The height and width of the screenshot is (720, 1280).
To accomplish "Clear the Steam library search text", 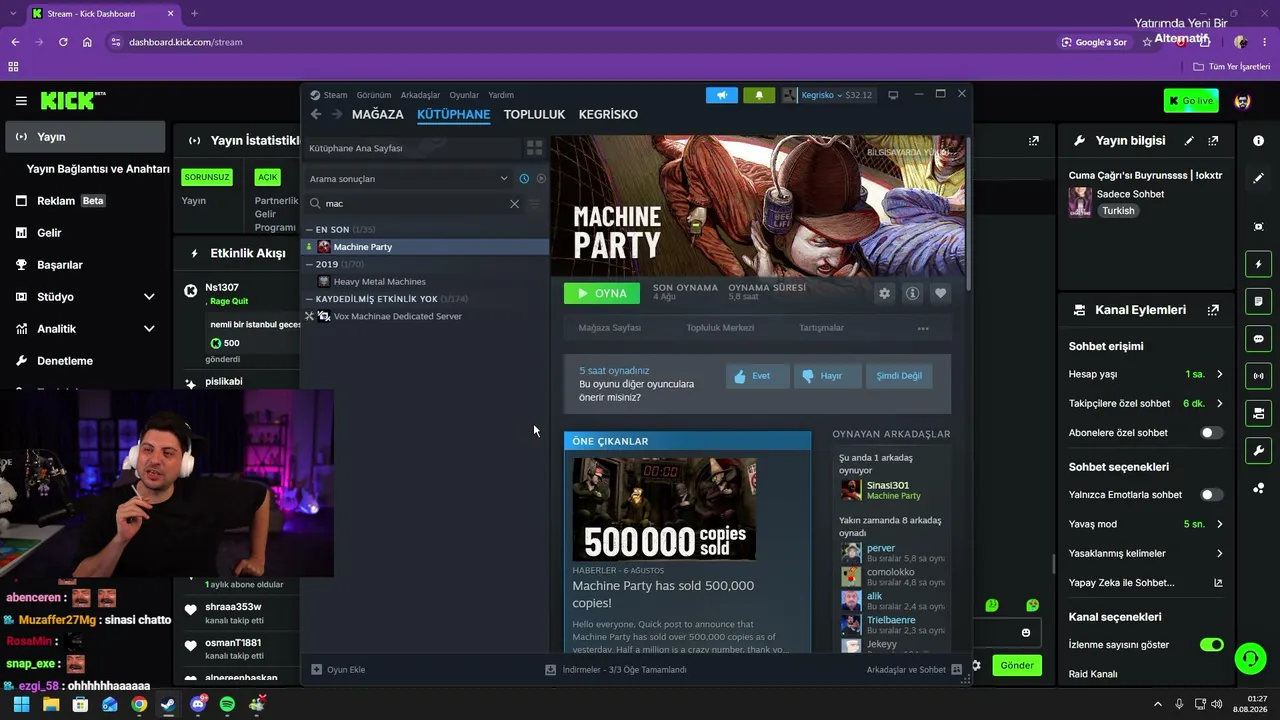I will (514, 204).
